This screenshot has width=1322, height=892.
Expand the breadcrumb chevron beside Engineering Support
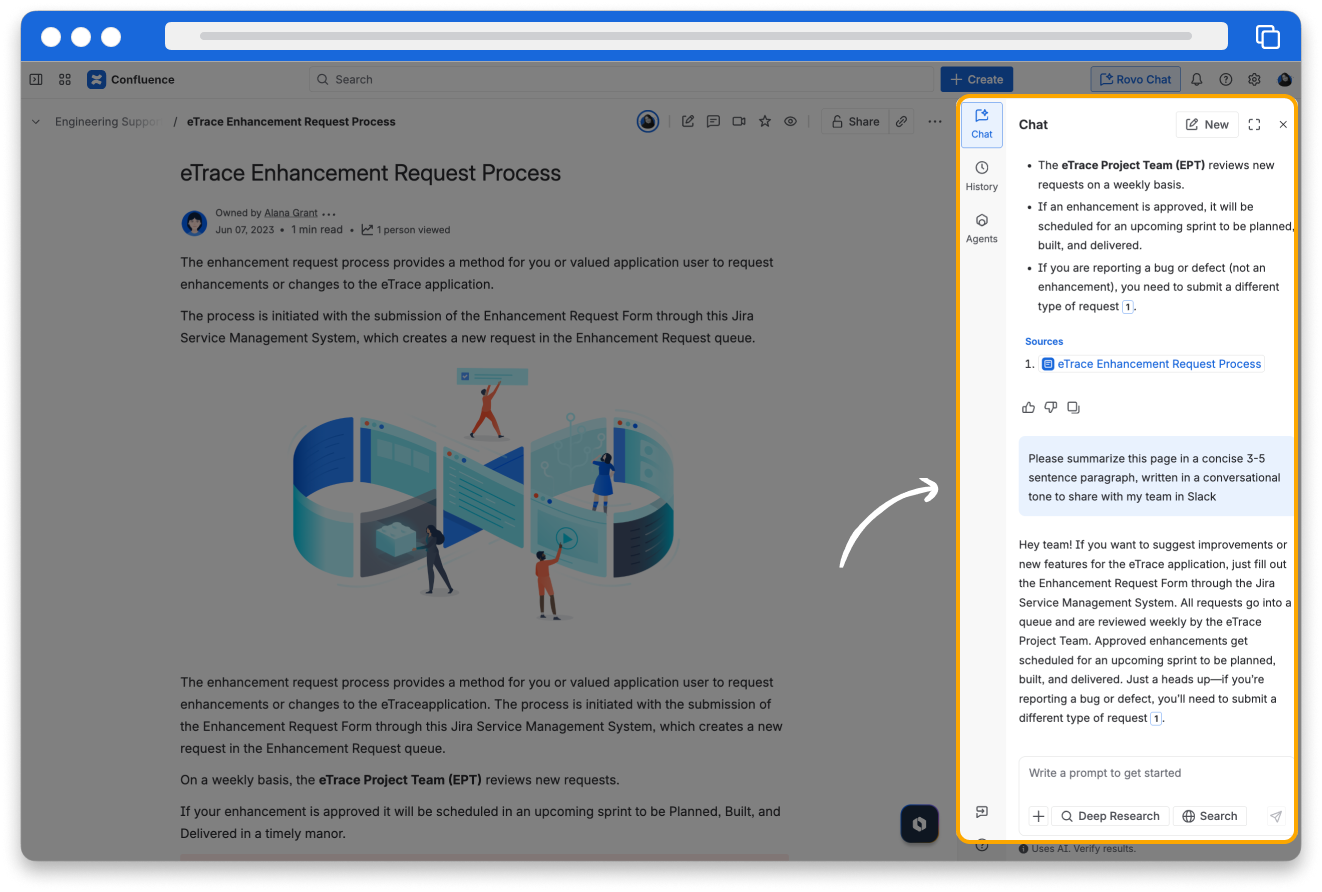[x=36, y=122]
